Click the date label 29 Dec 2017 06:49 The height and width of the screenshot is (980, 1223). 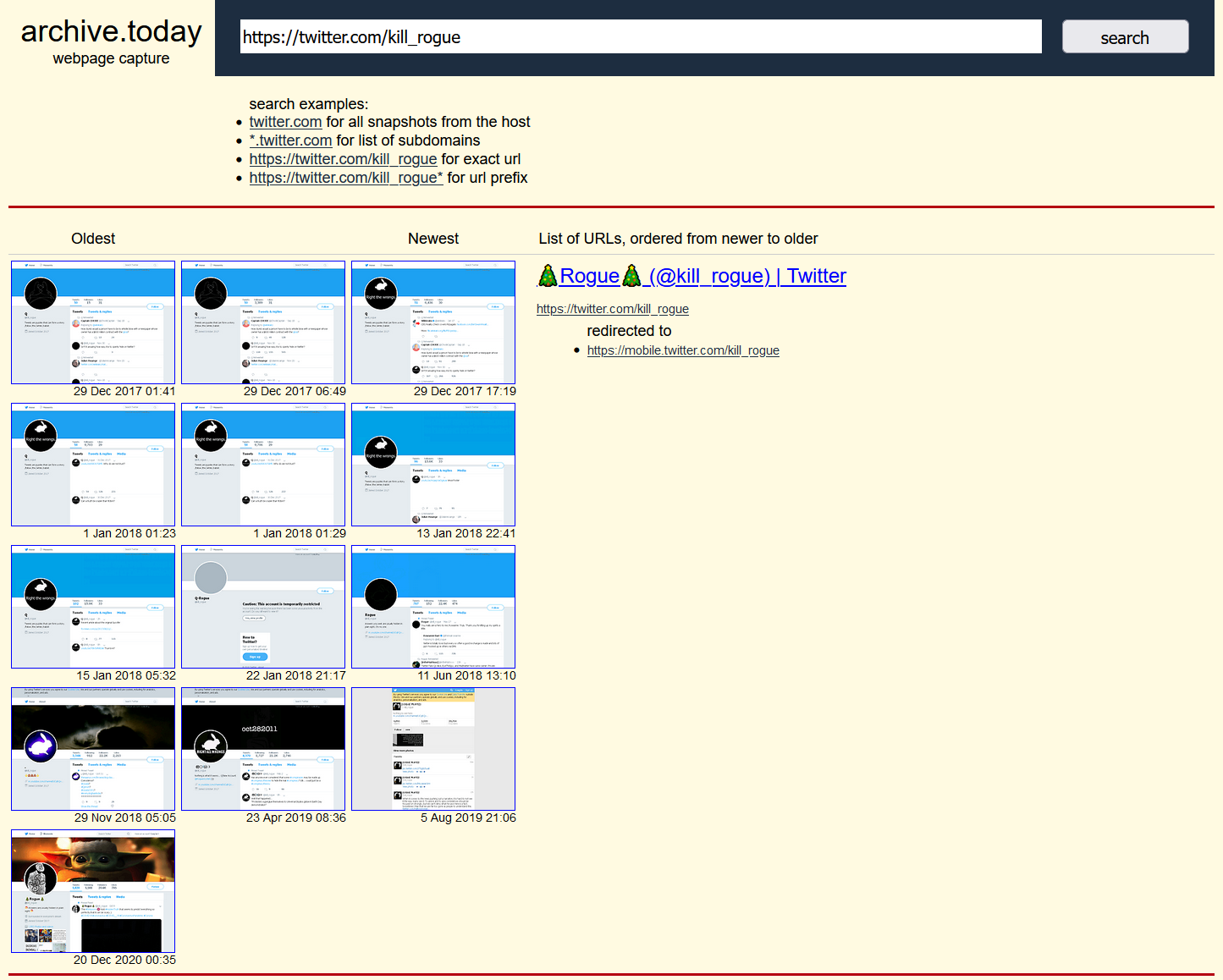[295, 391]
